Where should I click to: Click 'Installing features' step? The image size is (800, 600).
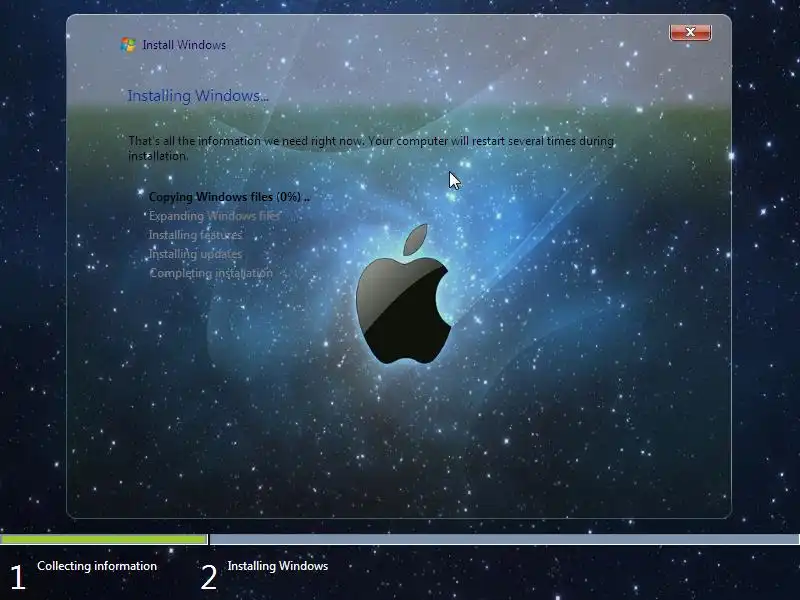195,235
